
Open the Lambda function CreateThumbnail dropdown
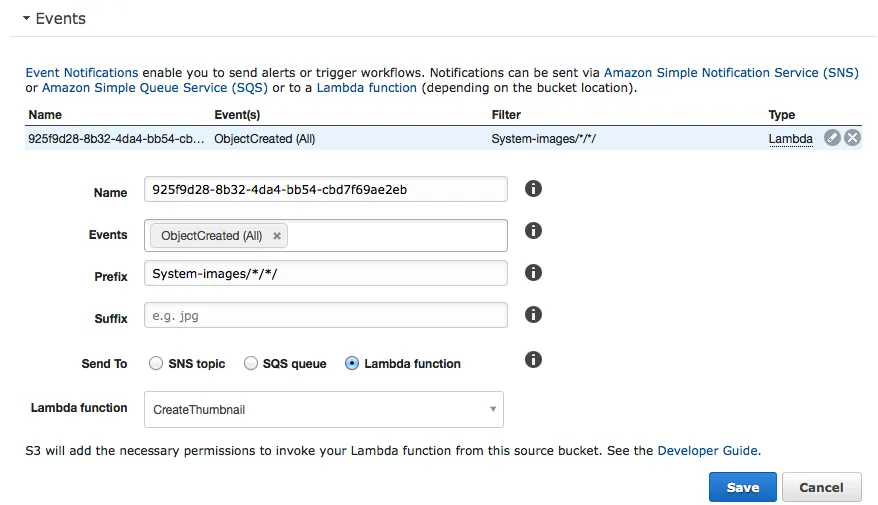324,410
